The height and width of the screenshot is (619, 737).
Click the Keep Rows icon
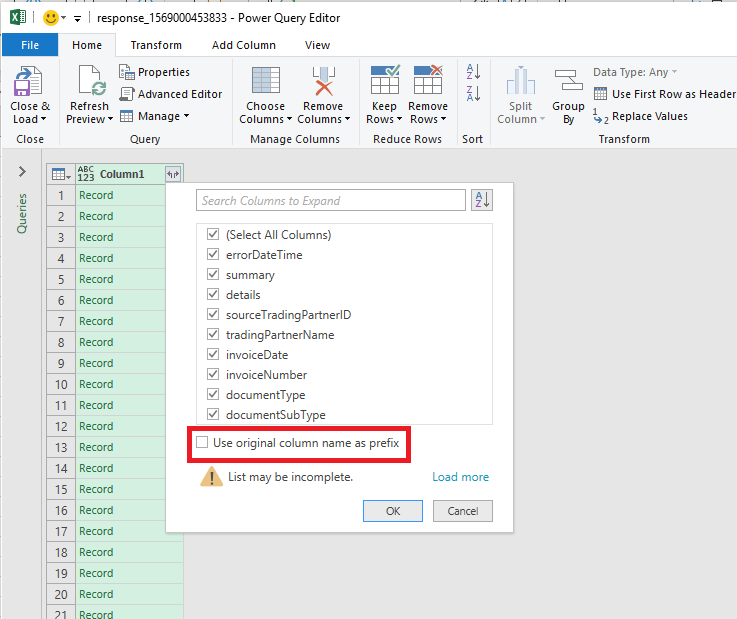point(384,80)
